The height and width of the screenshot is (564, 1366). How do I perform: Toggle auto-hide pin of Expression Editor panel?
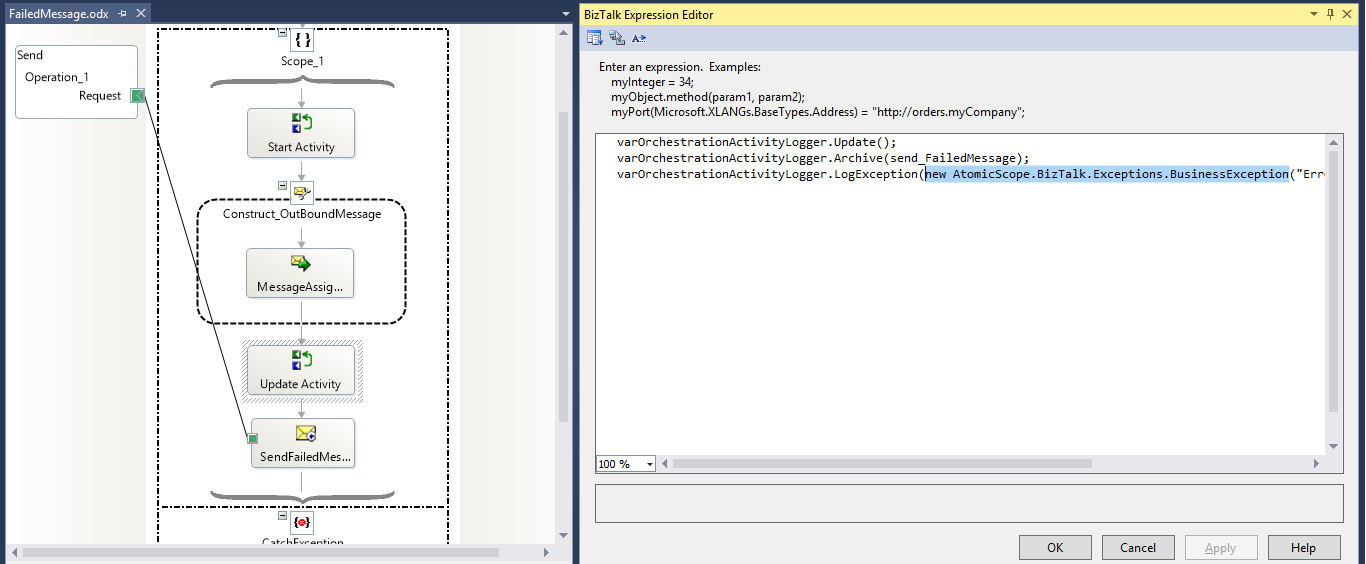pos(1330,14)
